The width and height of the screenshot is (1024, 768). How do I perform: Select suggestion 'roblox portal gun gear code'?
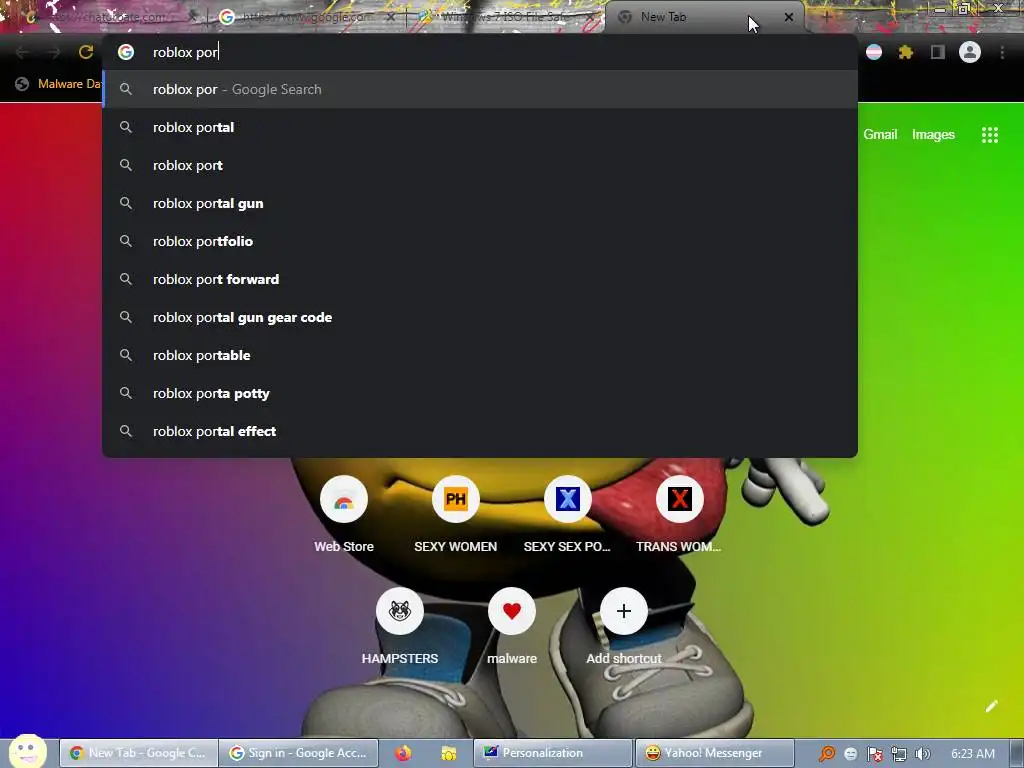pyautogui.click(x=480, y=317)
